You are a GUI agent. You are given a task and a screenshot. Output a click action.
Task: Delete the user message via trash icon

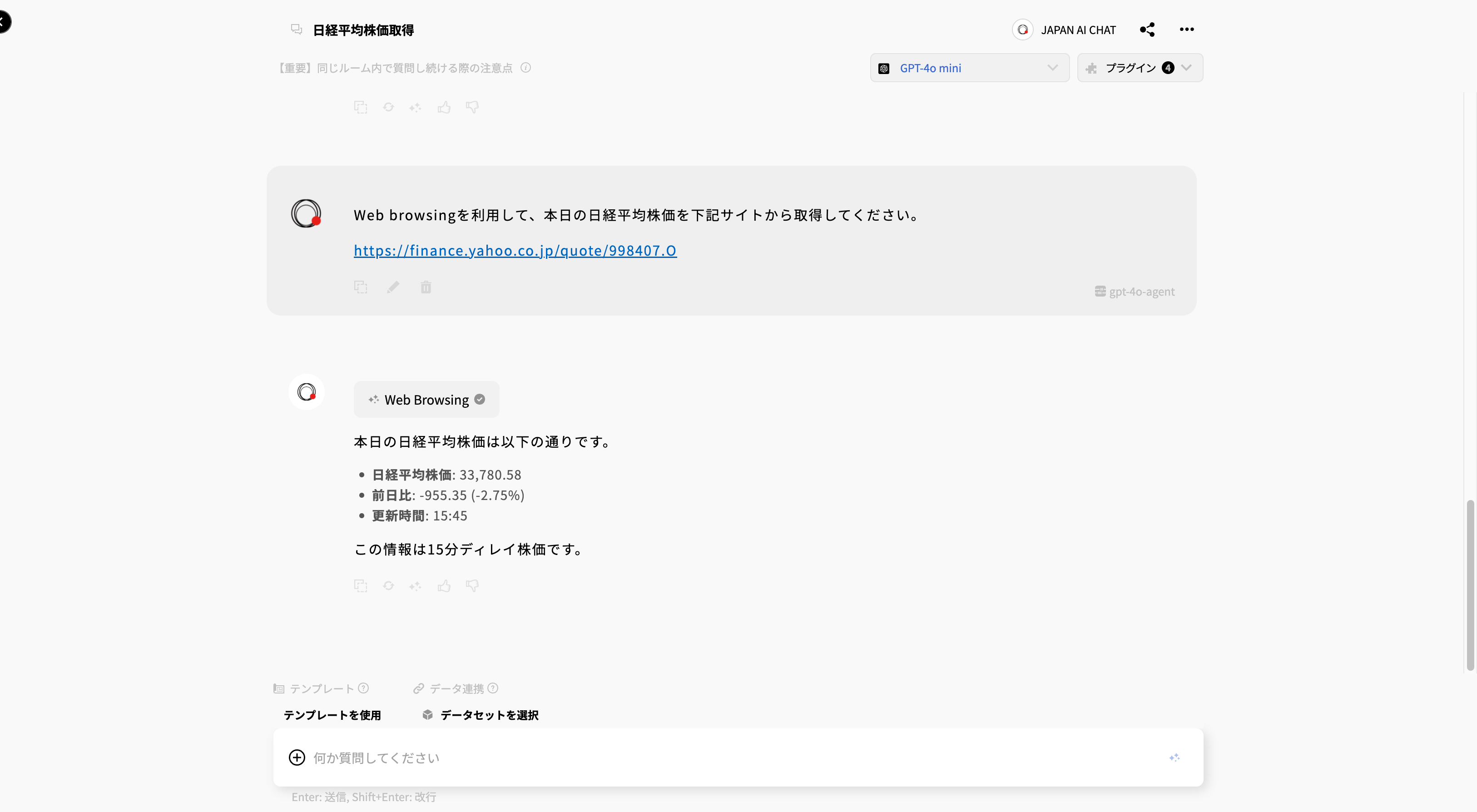point(425,287)
